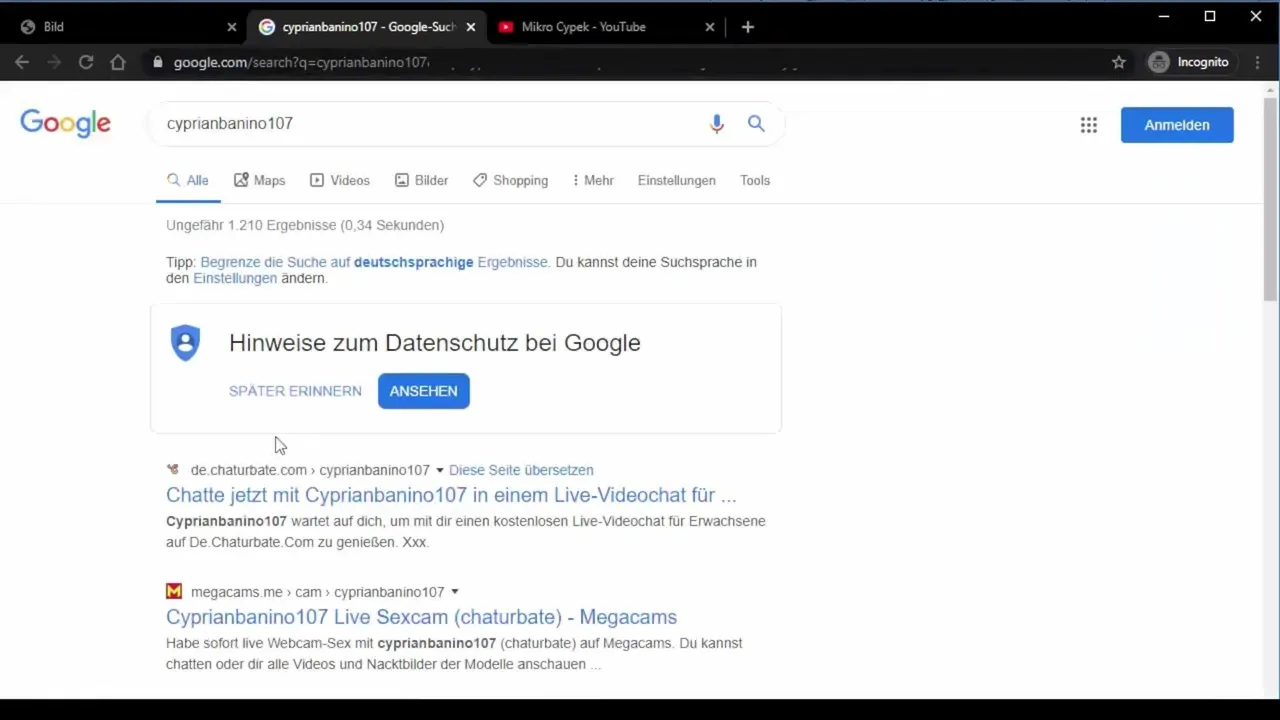Click the Google logo
This screenshot has height=720, width=1280.
(x=66, y=124)
